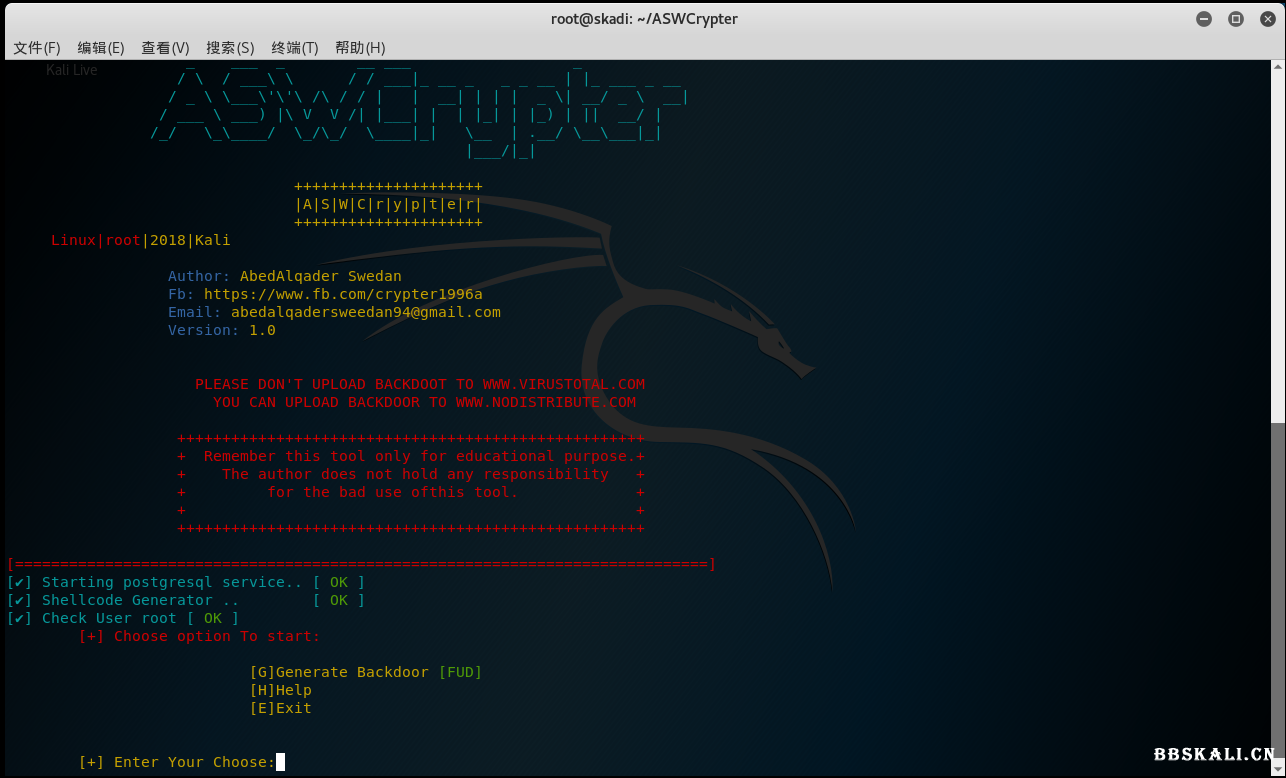Minimize the terminal window
1286x778 pixels.
[x=1204, y=19]
